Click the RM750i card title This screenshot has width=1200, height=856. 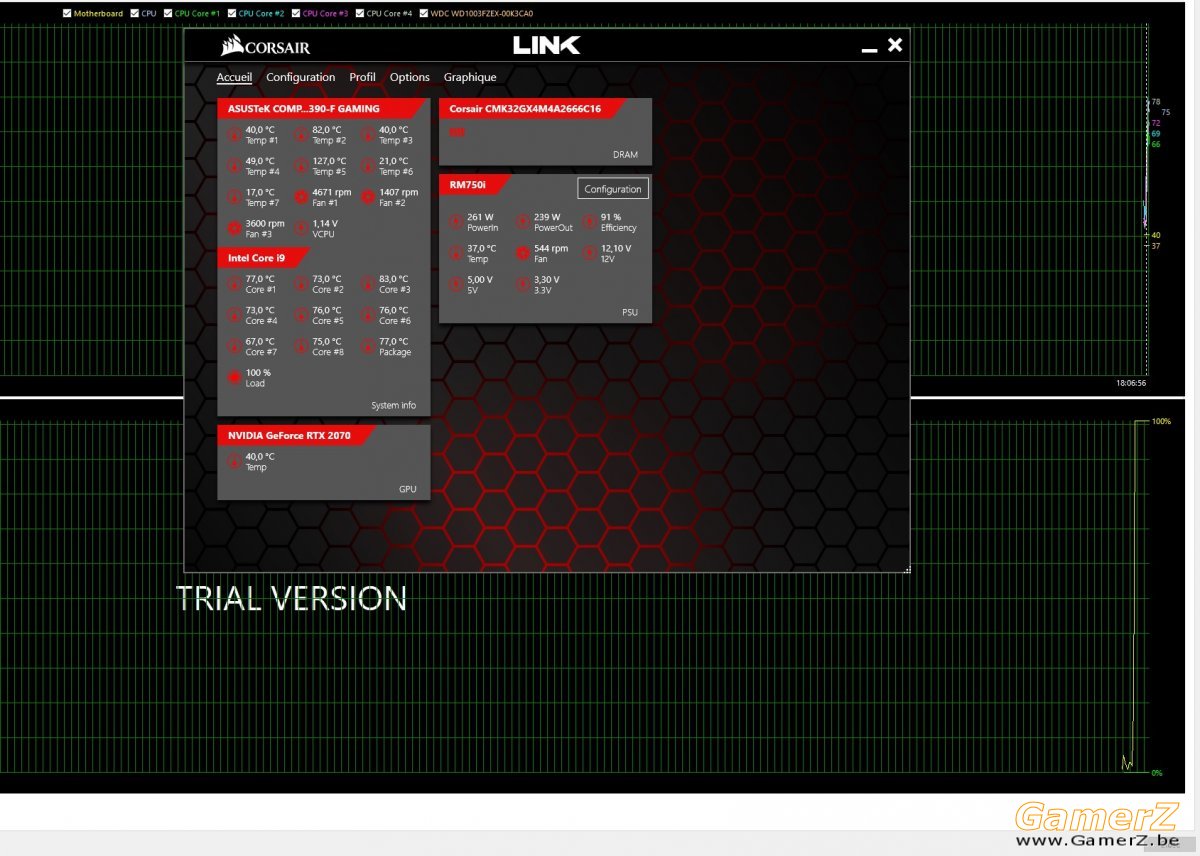tap(475, 184)
